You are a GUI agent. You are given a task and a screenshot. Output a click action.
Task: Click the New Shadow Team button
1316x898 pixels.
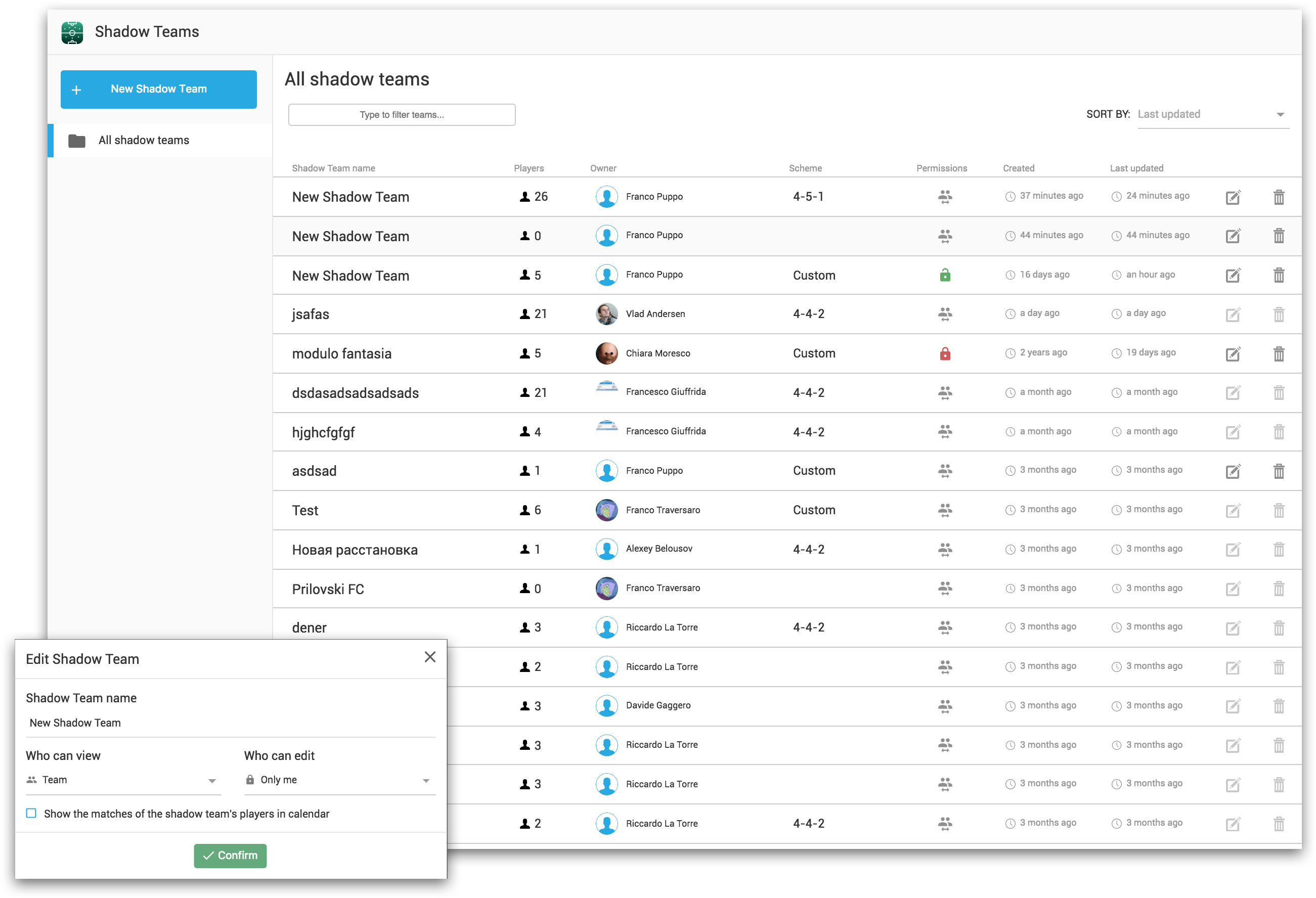point(158,89)
